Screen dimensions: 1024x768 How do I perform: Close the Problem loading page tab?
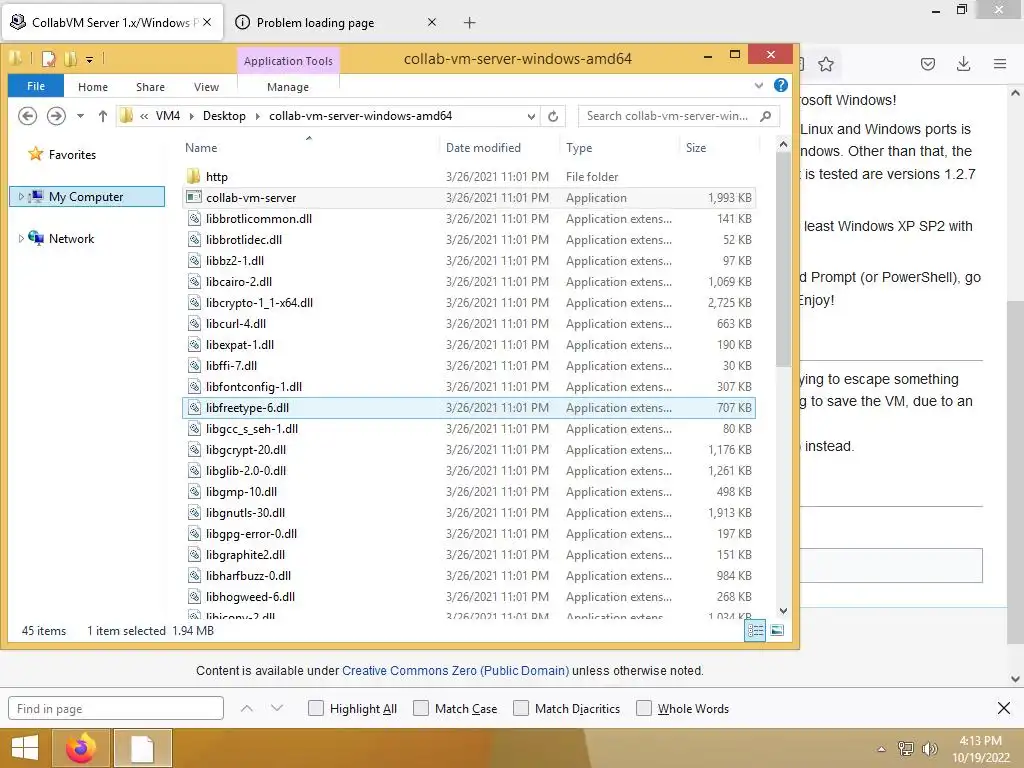432,22
